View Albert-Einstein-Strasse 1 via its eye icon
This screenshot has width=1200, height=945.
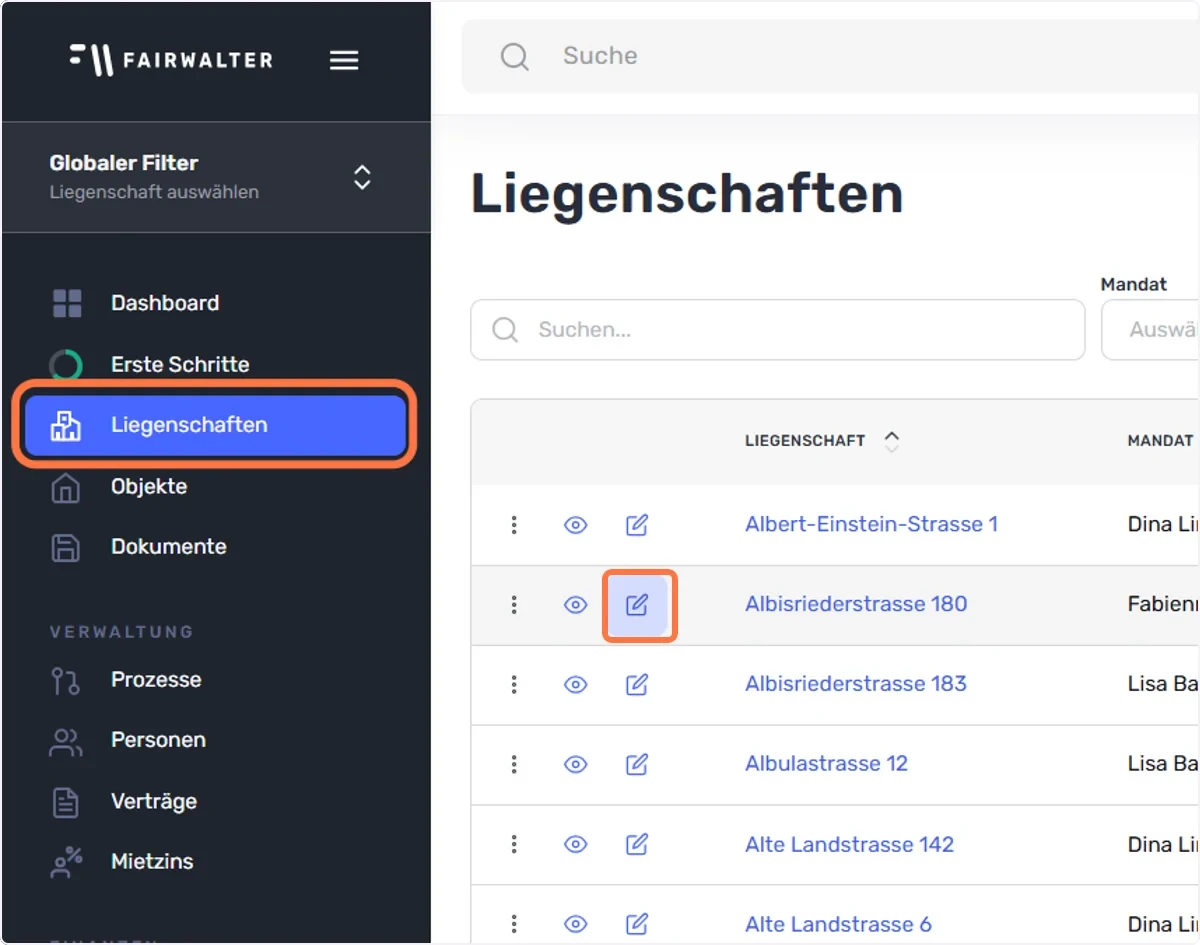(576, 525)
